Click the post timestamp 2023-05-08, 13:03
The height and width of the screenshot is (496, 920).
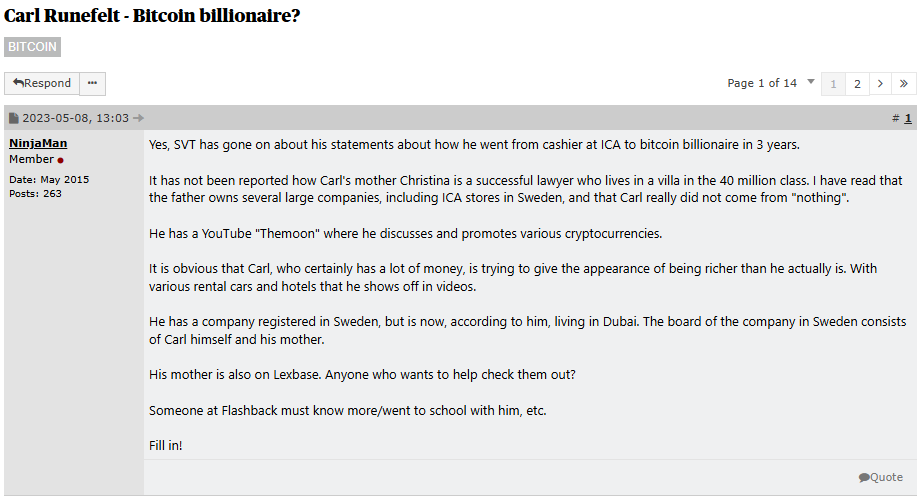75,118
